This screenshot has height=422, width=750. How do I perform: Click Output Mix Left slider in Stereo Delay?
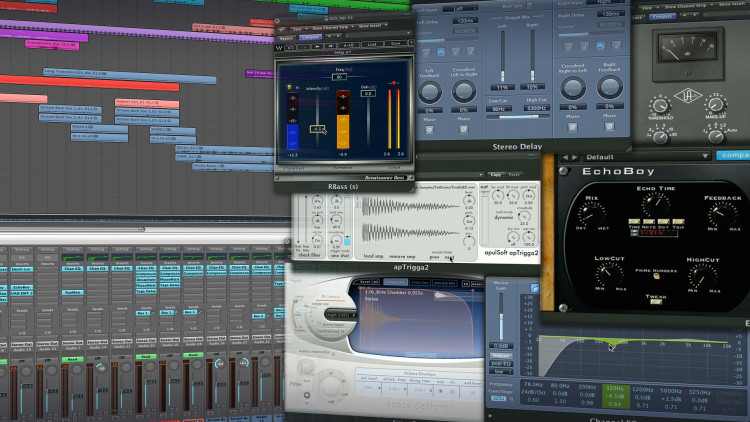point(502,55)
